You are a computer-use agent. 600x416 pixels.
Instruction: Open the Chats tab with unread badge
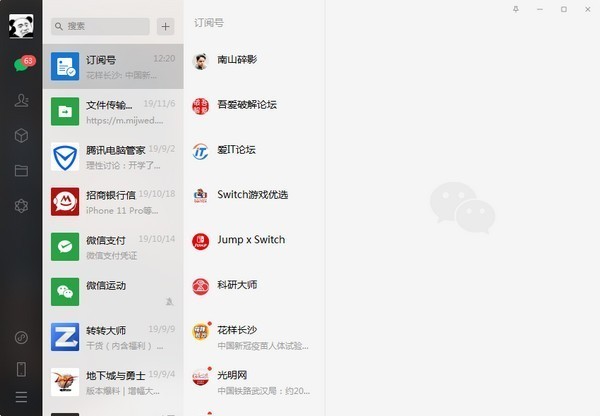(20, 65)
